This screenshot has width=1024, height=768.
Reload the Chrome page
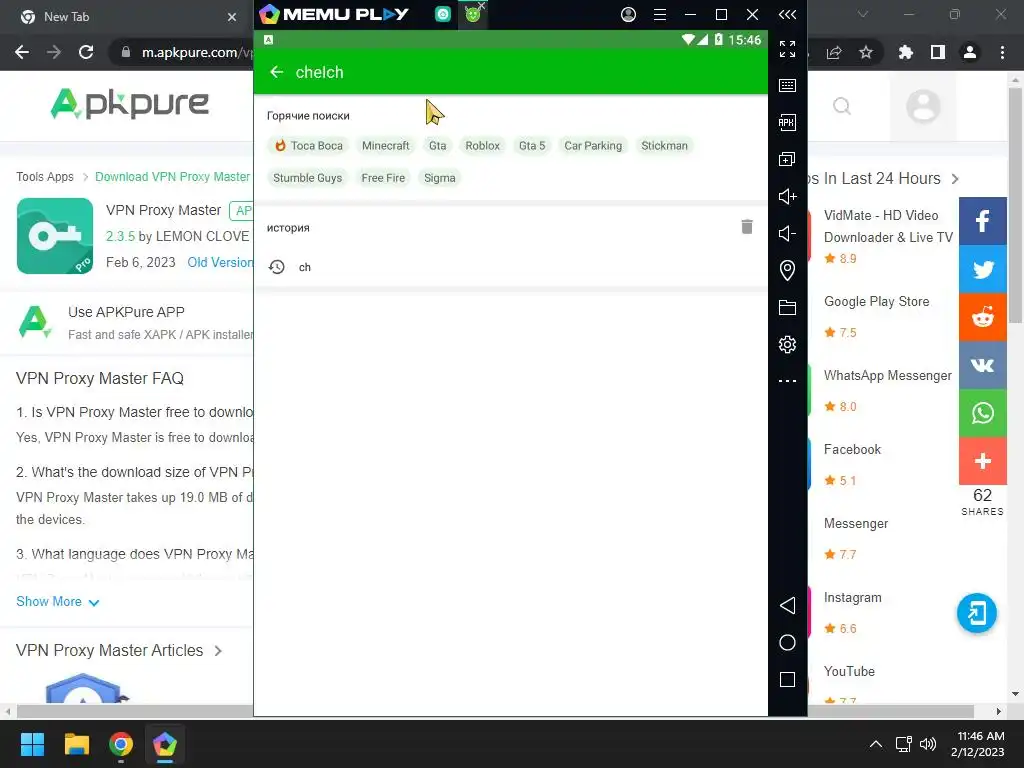click(x=86, y=52)
